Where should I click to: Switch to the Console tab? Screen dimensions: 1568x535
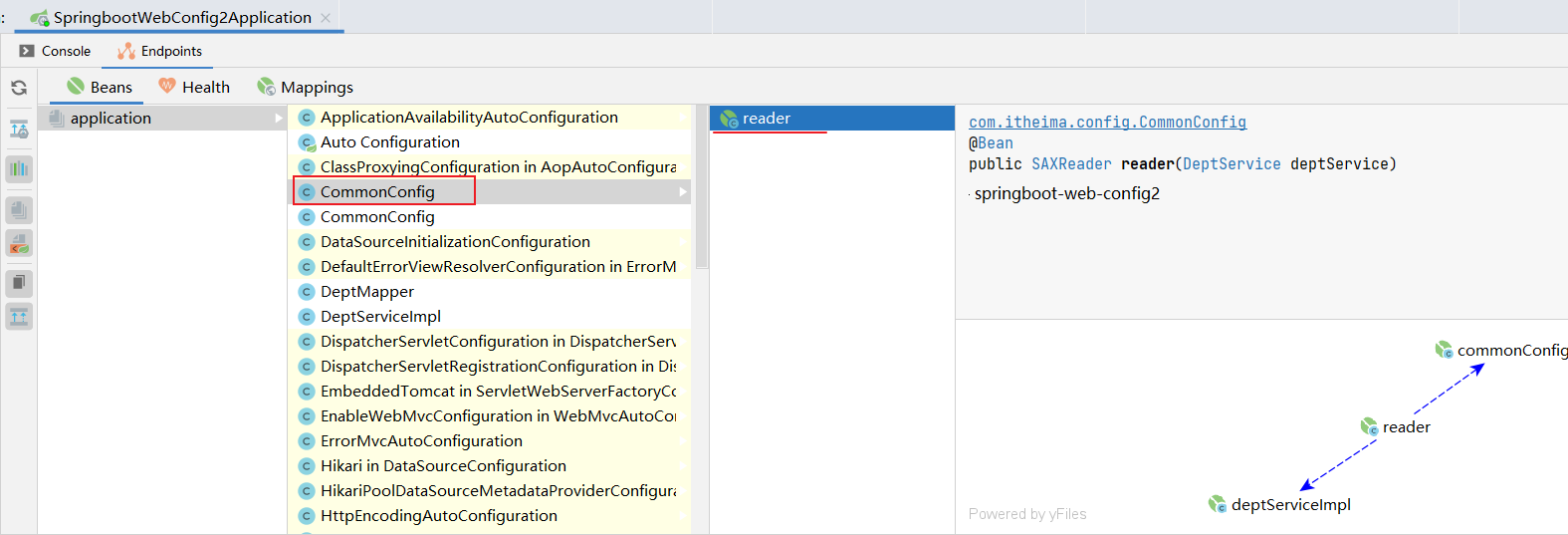(x=56, y=51)
